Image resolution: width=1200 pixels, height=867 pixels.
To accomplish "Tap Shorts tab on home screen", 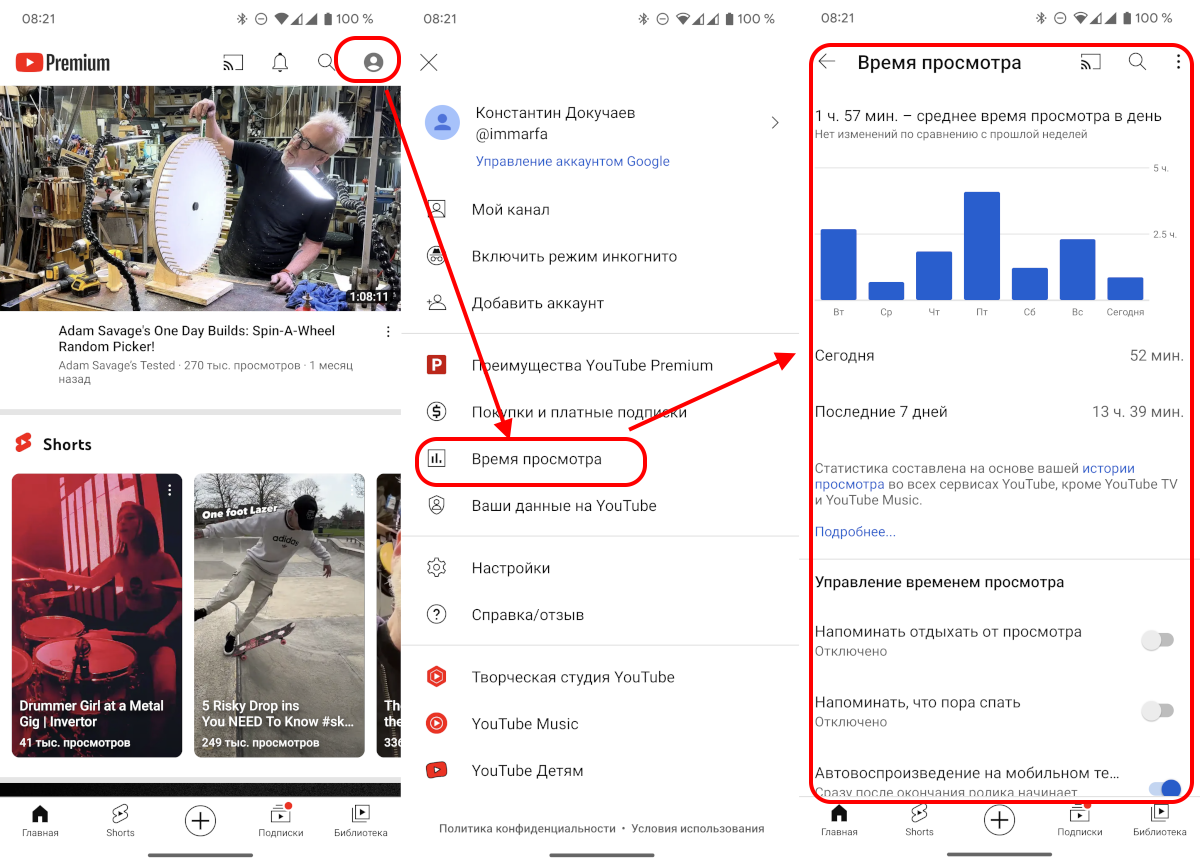I will pos(120,821).
